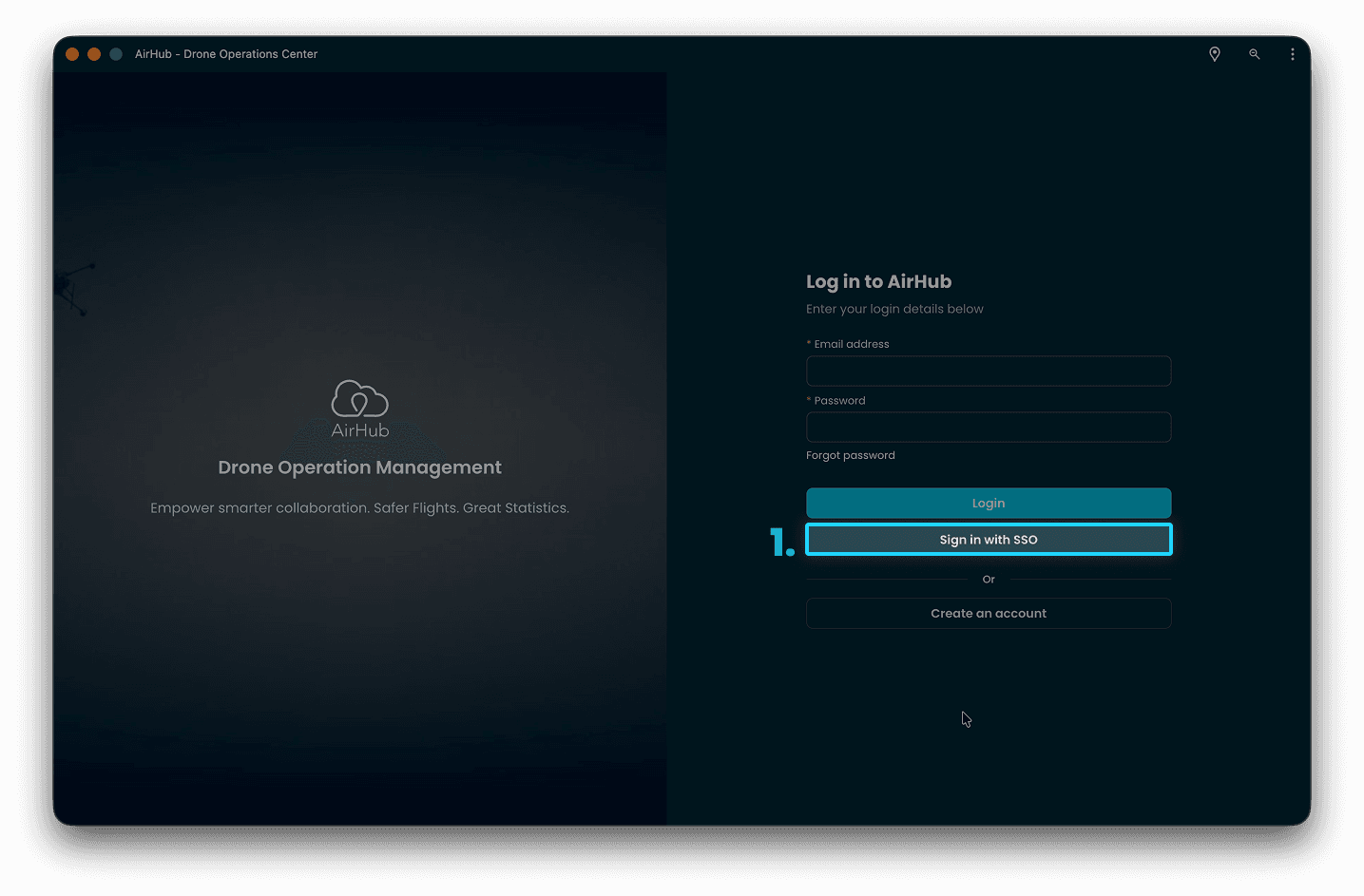Click the grey traffic light window control
This screenshot has width=1364, height=896.
(x=116, y=54)
